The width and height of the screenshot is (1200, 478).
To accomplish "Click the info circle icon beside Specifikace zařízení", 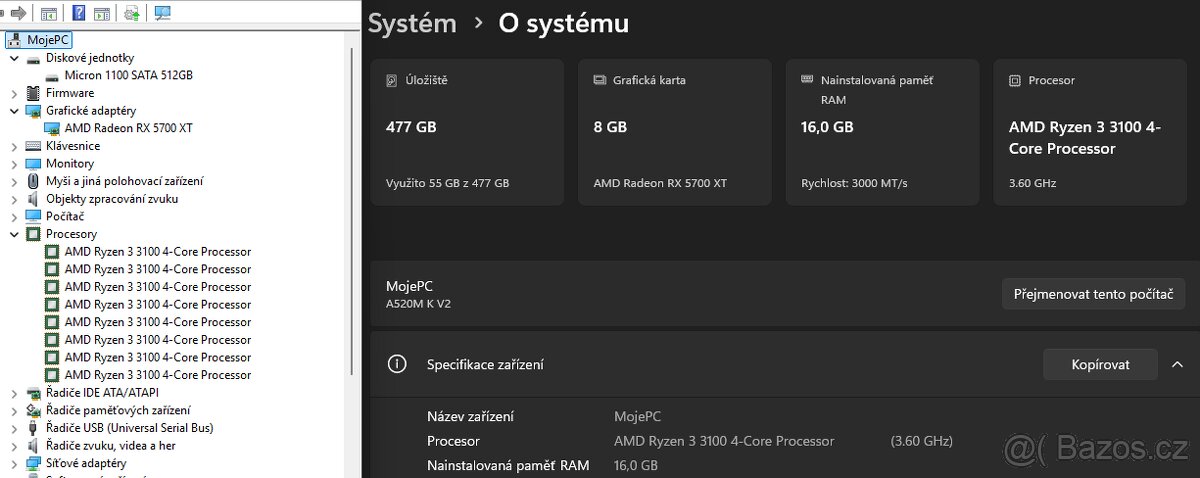I will coord(397,364).
